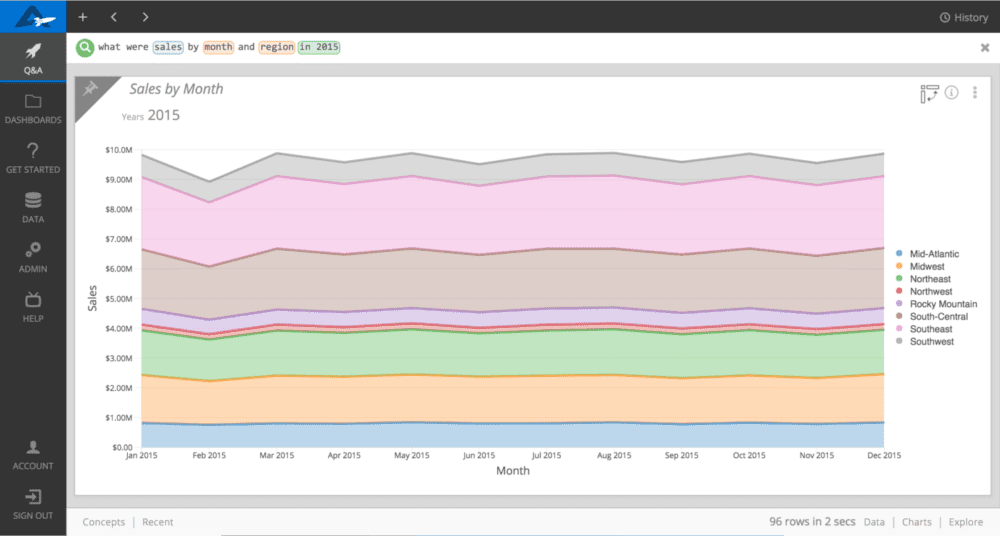The width and height of the screenshot is (1000, 536).
Task: Click the Help TV icon
Action: [x=33, y=299]
